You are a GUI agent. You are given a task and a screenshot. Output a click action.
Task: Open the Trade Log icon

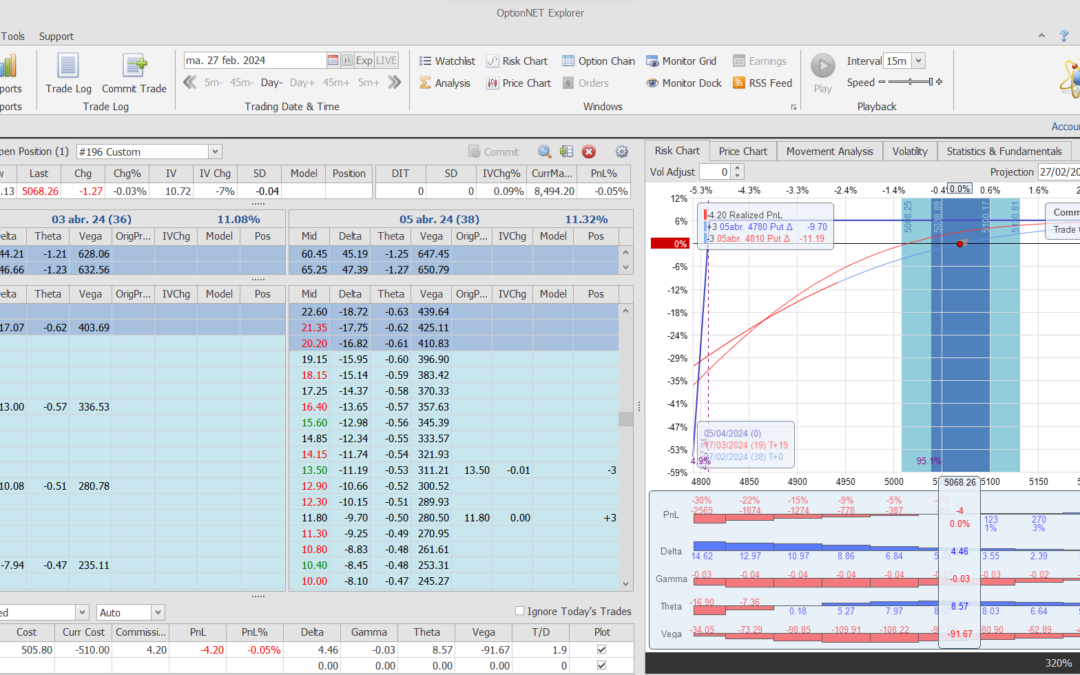pos(68,66)
